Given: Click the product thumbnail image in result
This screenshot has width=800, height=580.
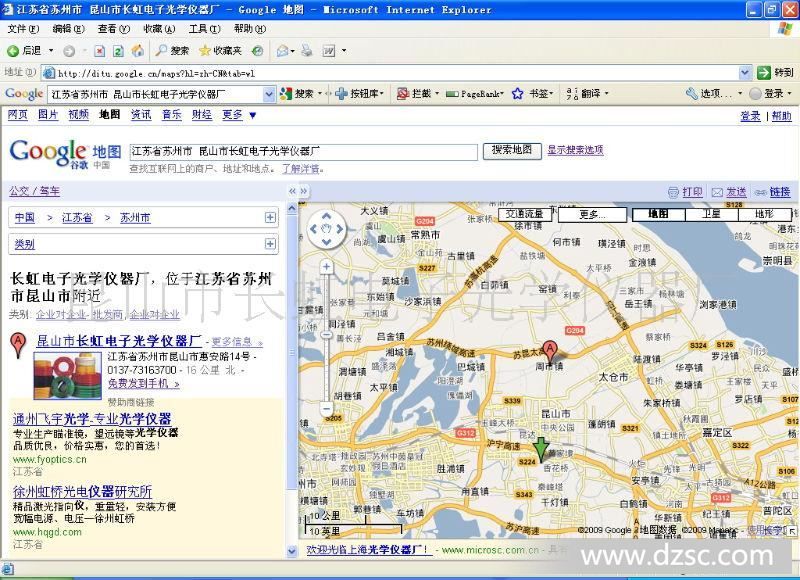Looking at the screenshot, I should (x=67, y=376).
